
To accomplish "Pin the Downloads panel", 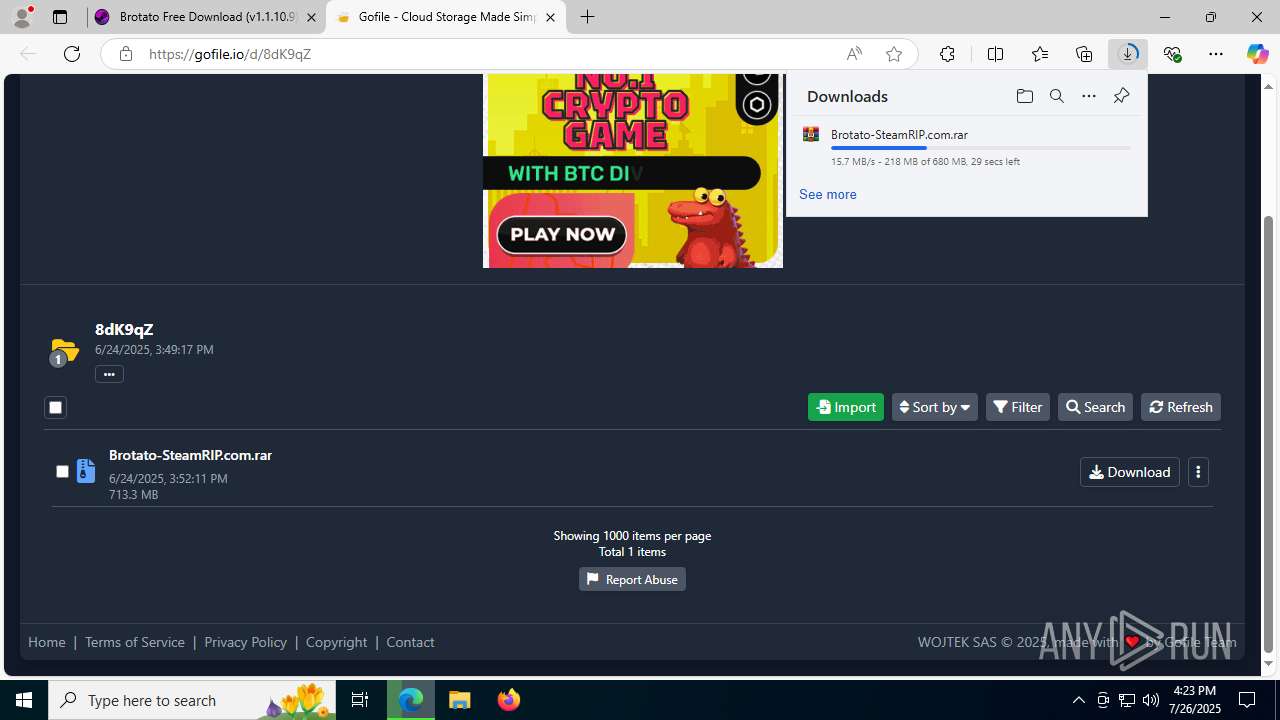I will click(x=1121, y=96).
